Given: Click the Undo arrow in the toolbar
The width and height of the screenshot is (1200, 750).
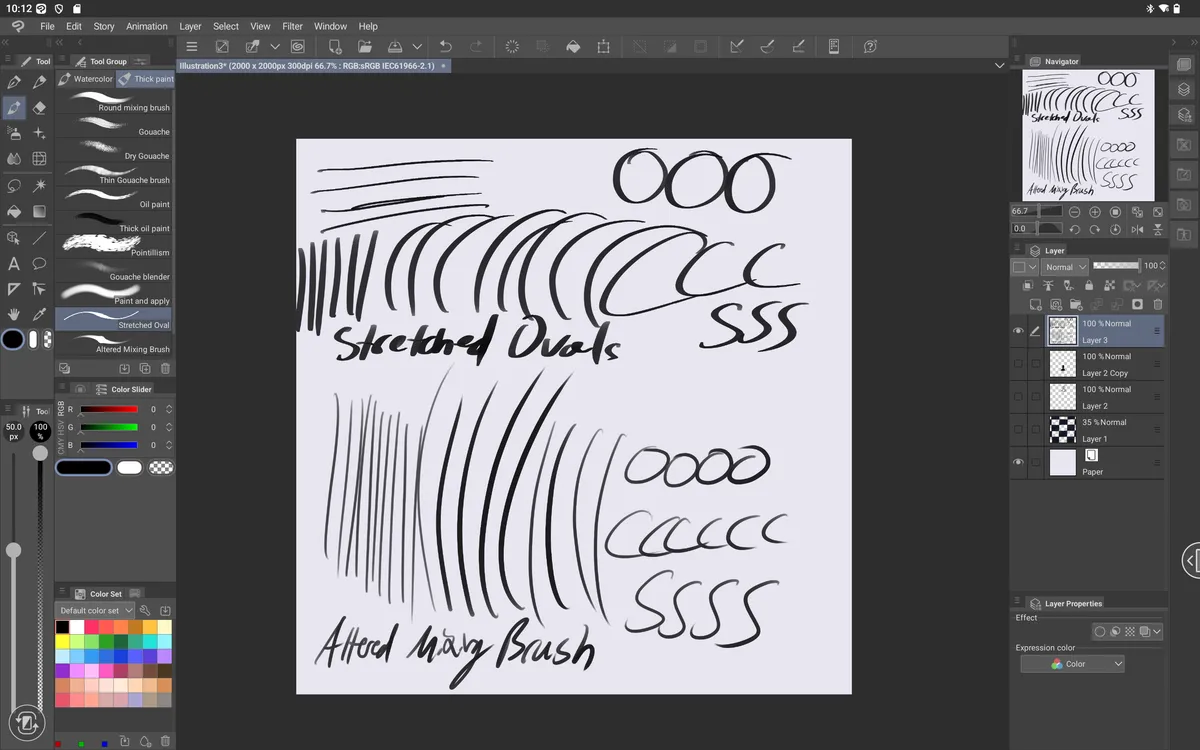Looking at the screenshot, I should click(446, 47).
